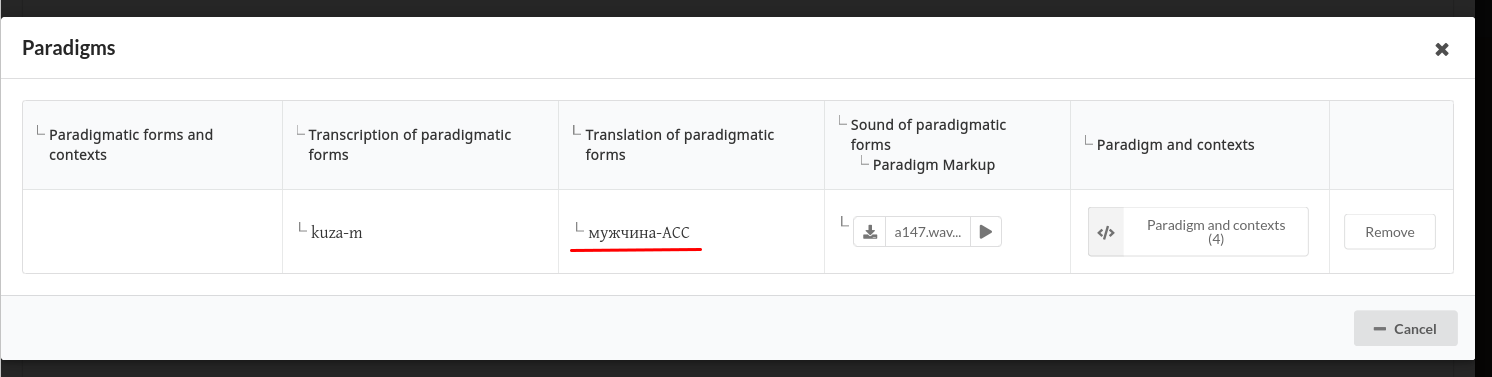The width and height of the screenshot is (1492, 377).
Task: Click the code brackets icon
Action: click(x=1106, y=232)
